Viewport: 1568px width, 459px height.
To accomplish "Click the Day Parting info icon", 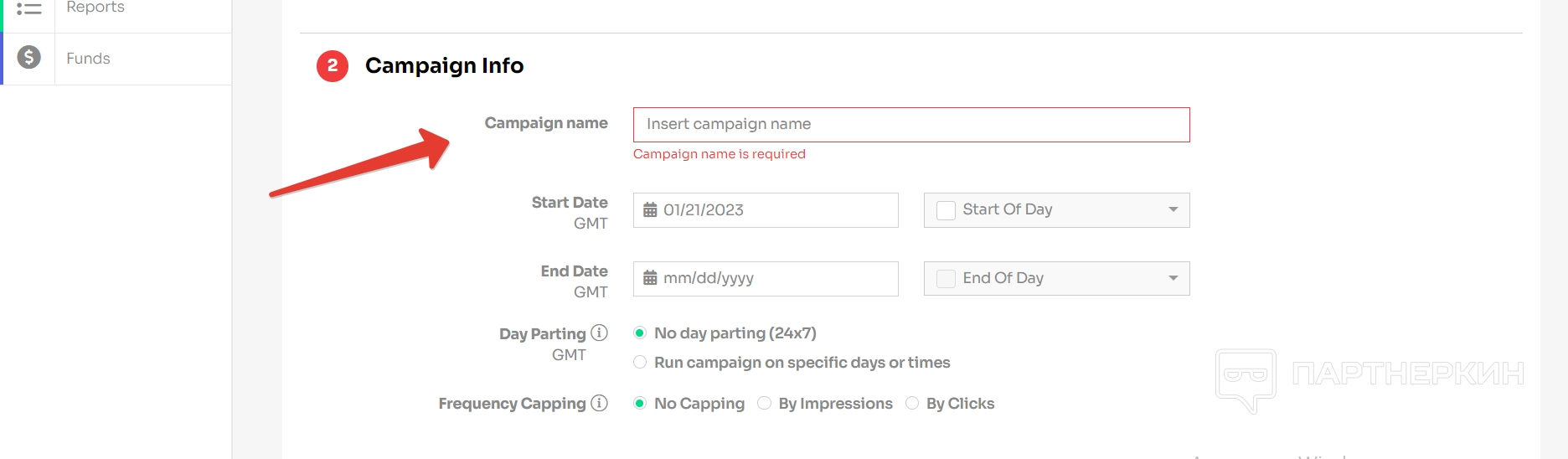I will click(x=599, y=333).
